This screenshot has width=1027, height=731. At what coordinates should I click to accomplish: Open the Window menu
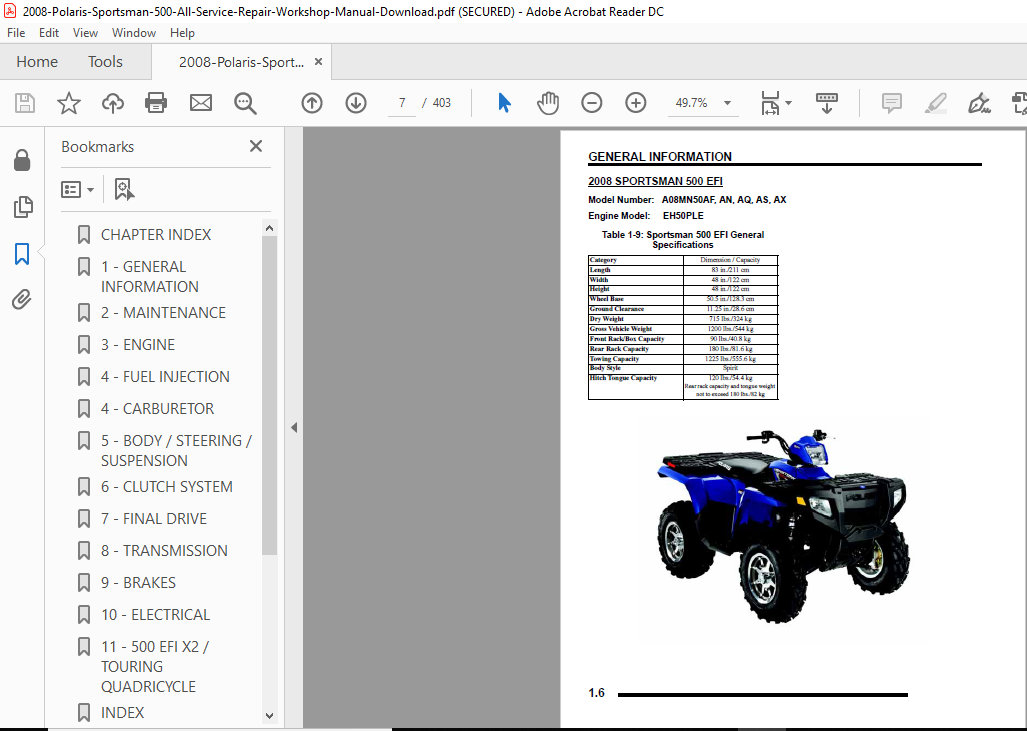coord(134,33)
